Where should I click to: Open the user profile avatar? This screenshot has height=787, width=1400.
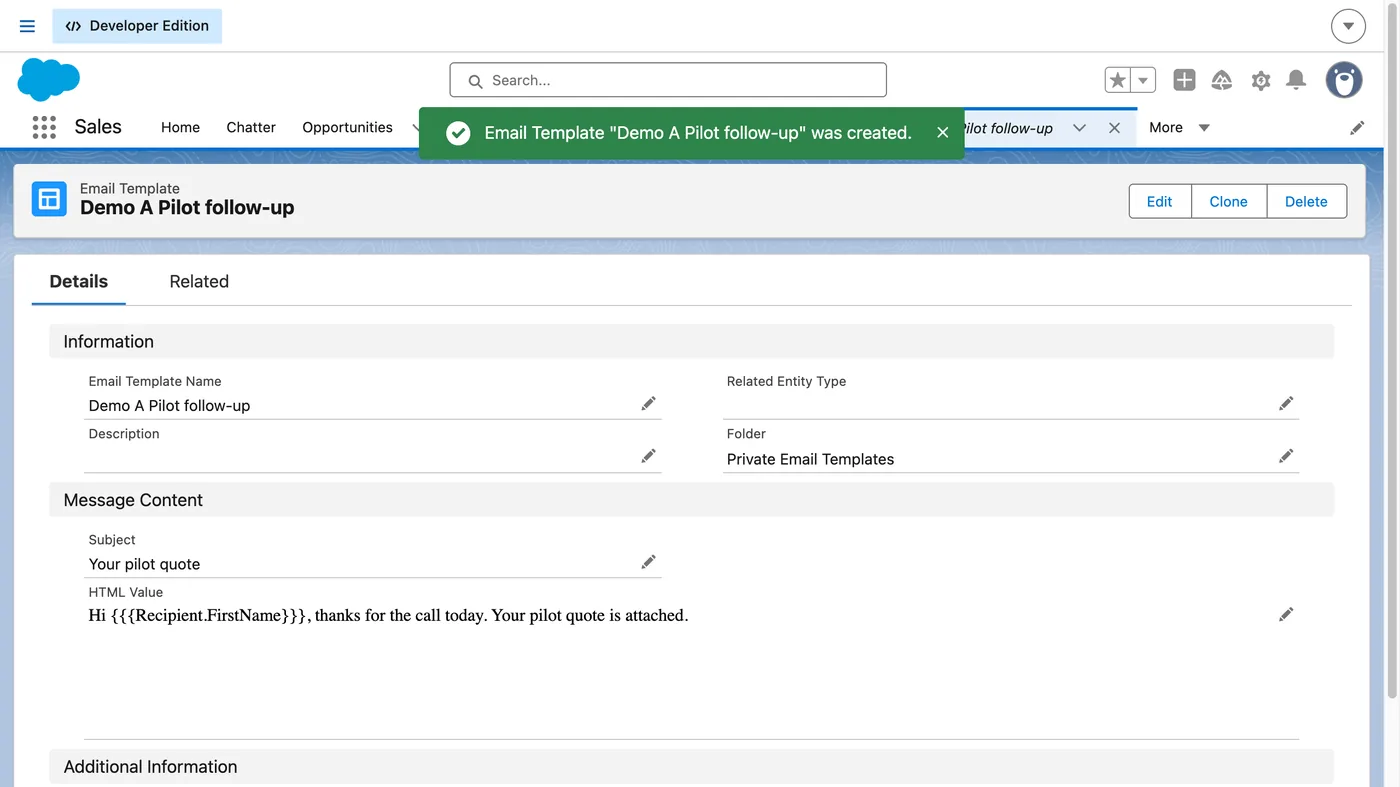click(1344, 80)
